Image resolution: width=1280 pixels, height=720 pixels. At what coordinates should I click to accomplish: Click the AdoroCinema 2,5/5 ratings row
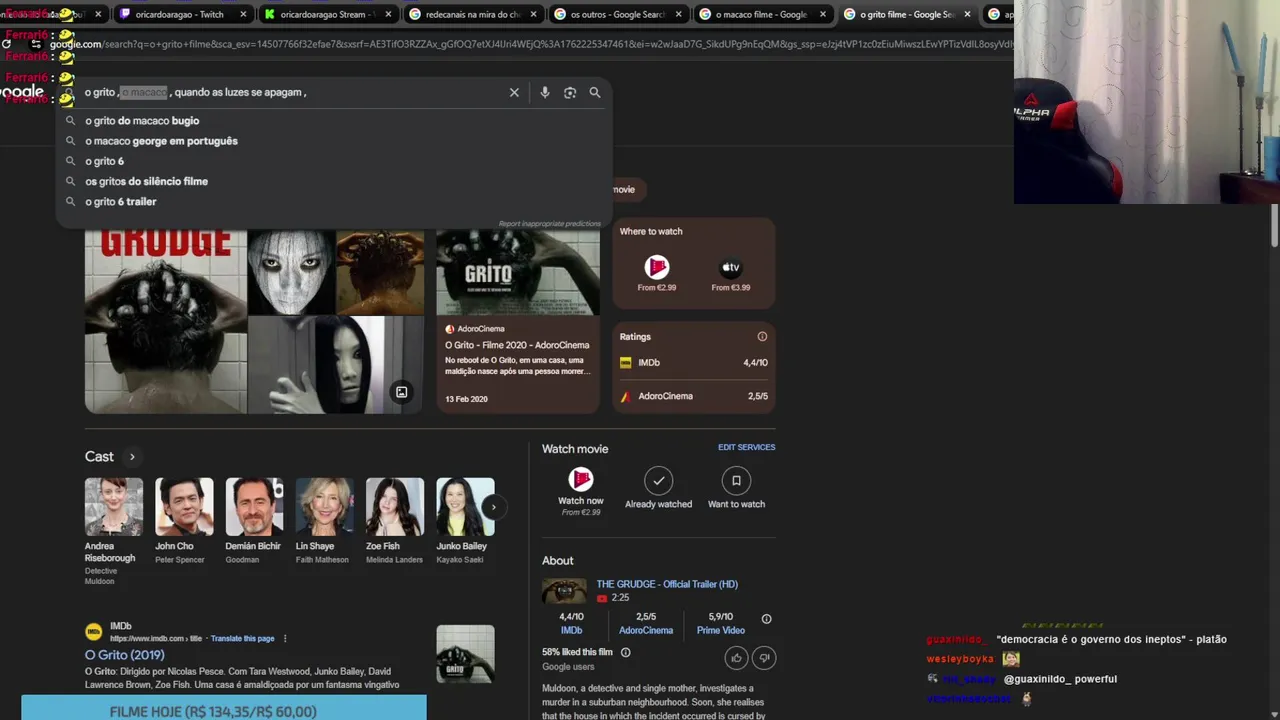point(694,396)
